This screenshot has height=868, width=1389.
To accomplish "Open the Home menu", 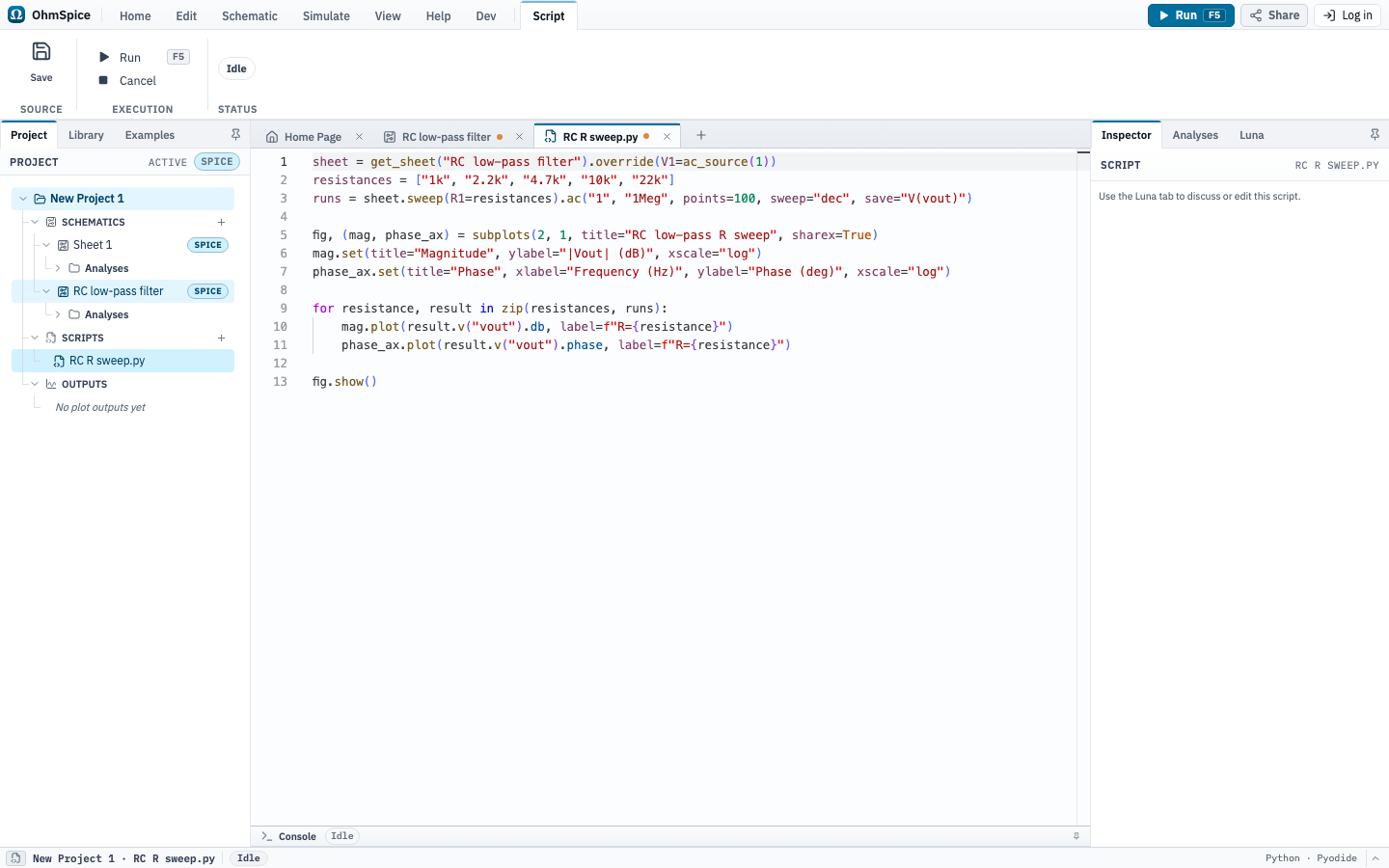I will tap(135, 16).
